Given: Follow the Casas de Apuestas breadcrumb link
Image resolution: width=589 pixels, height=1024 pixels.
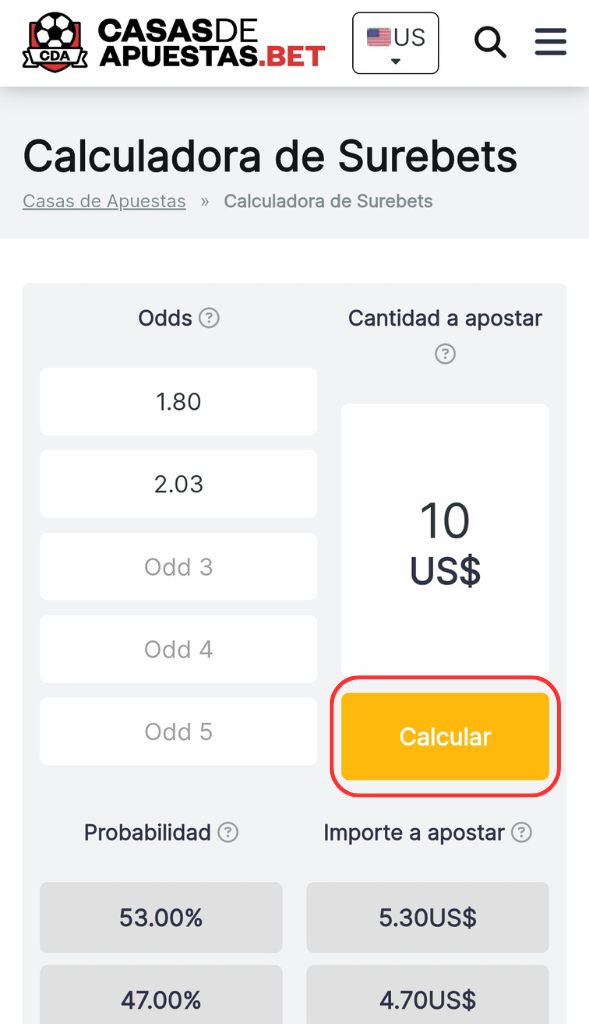Looking at the screenshot, I should 104,201.
